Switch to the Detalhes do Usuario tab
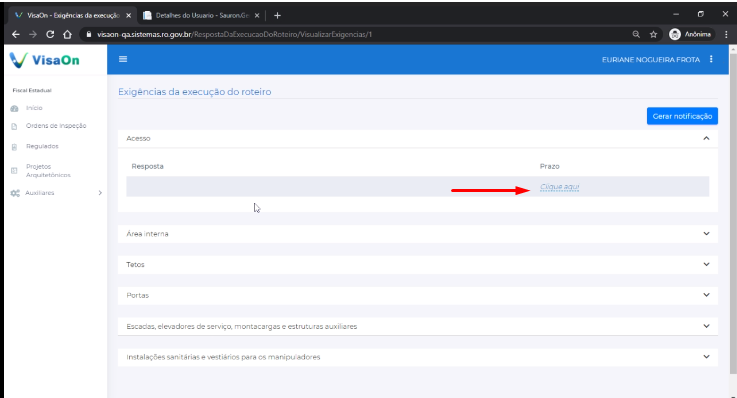 tap(201, 16)
